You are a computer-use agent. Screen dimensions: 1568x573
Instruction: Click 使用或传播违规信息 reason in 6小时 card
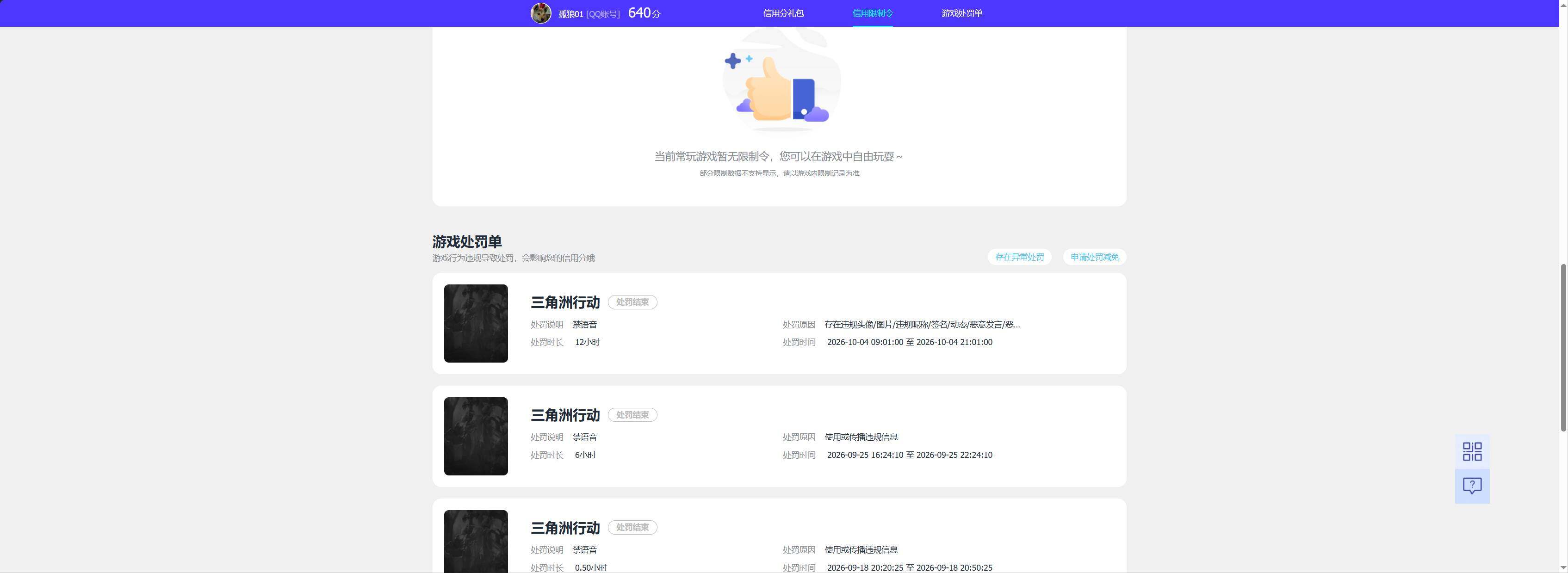861,437
